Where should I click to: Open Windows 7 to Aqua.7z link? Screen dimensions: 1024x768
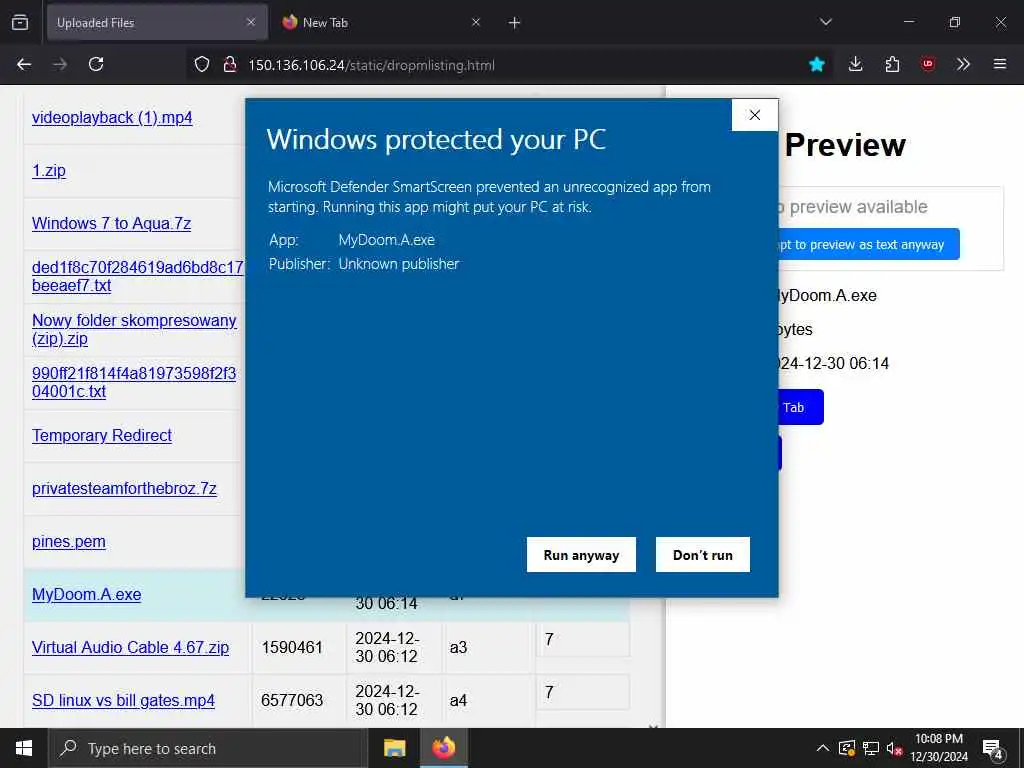pyautogui.click(x=112, y=223)
